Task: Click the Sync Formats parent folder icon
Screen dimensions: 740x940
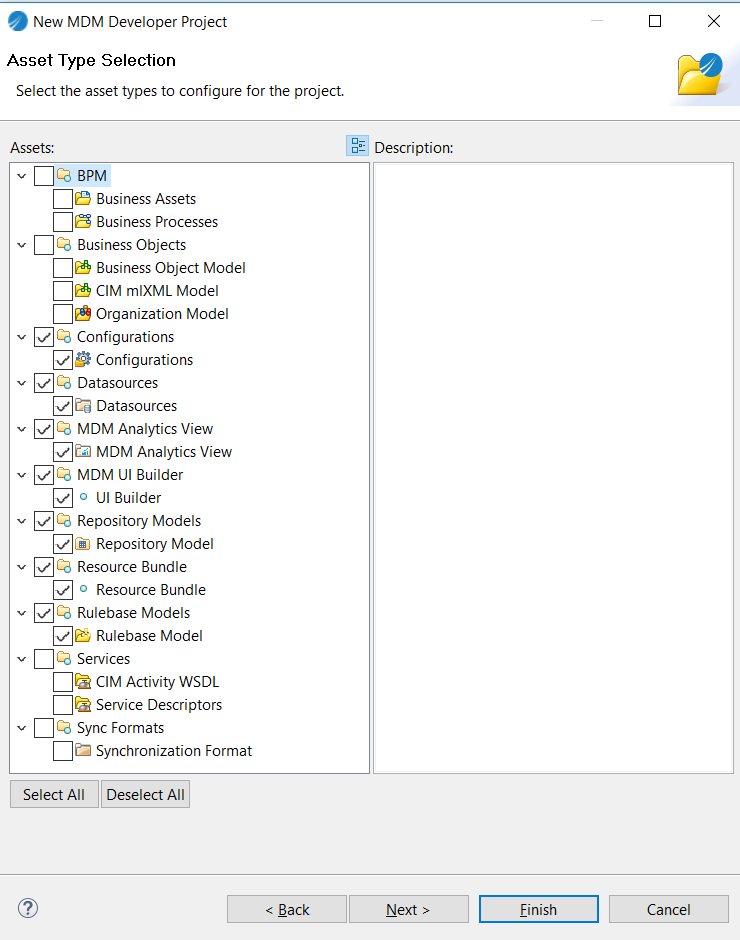Action: coord(64,728)
